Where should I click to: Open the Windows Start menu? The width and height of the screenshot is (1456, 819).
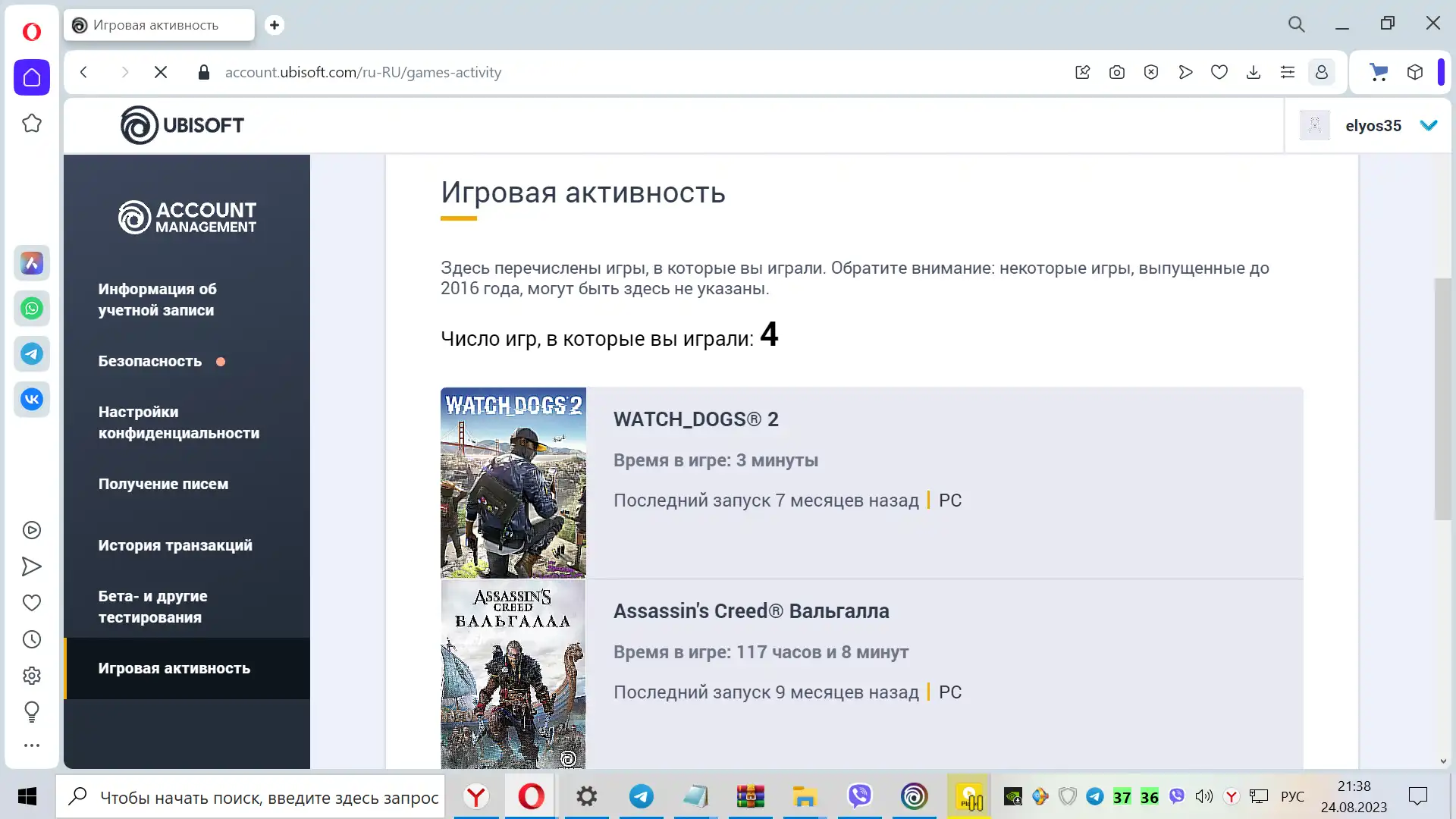[x=27, y=796]
